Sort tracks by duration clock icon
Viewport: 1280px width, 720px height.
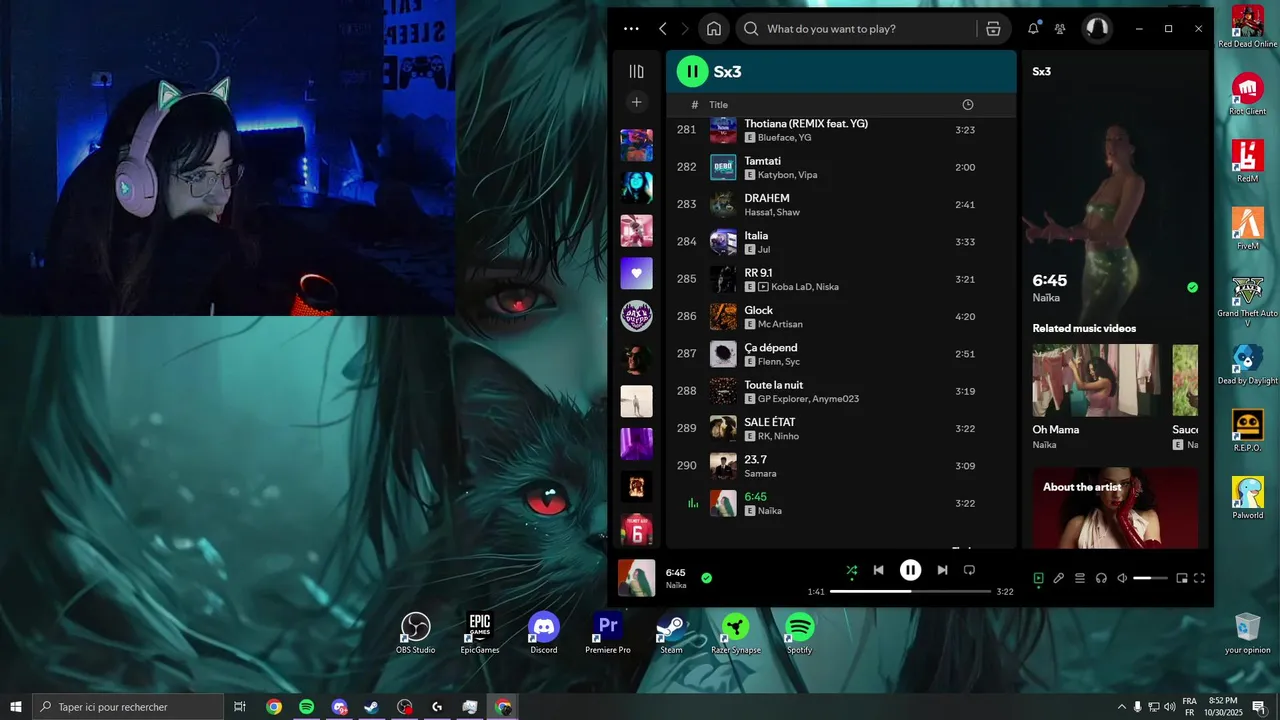pyautogui.click(x=967, y=105)
